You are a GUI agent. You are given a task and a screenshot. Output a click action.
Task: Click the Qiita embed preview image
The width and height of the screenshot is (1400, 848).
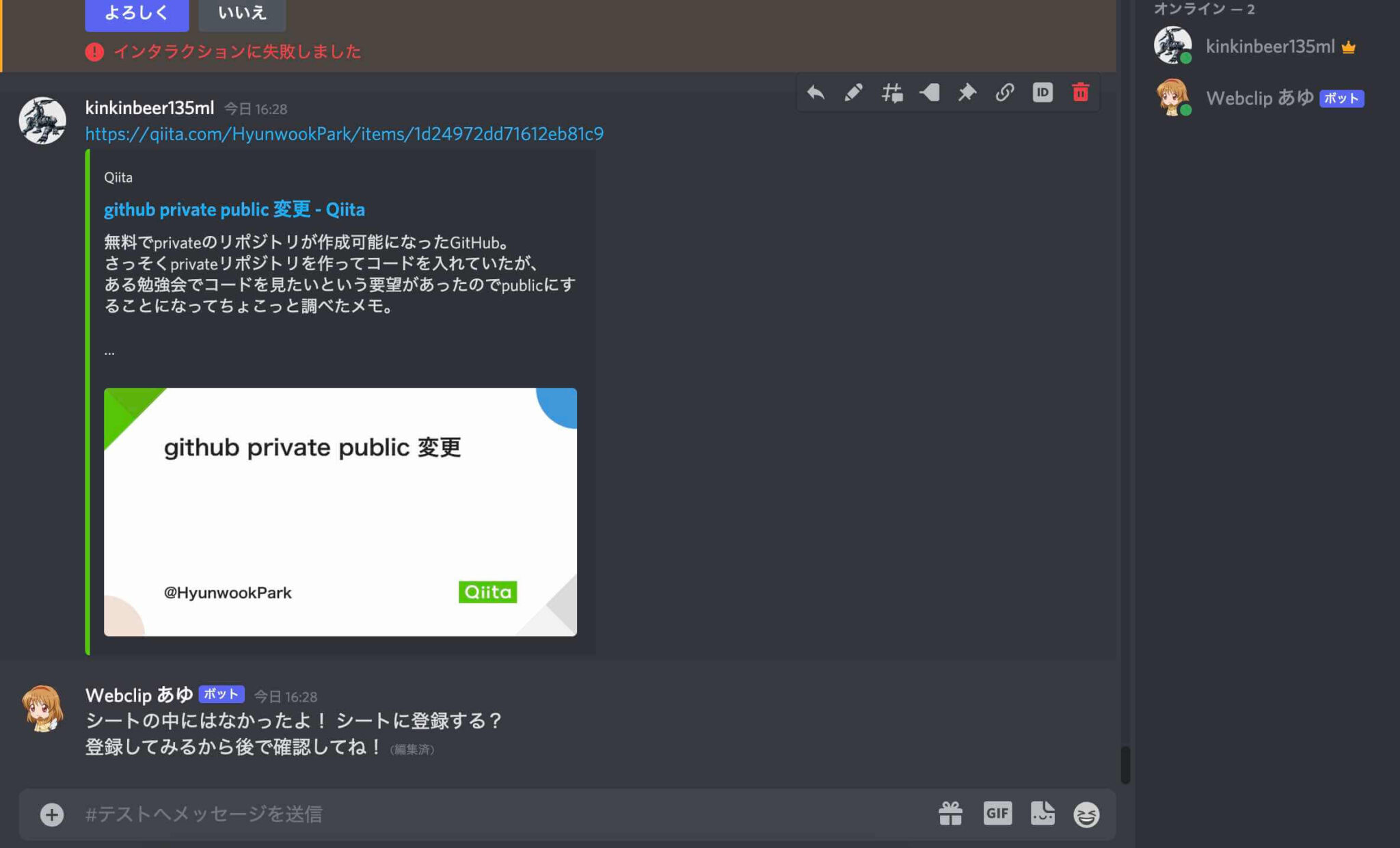click(340, 512)
